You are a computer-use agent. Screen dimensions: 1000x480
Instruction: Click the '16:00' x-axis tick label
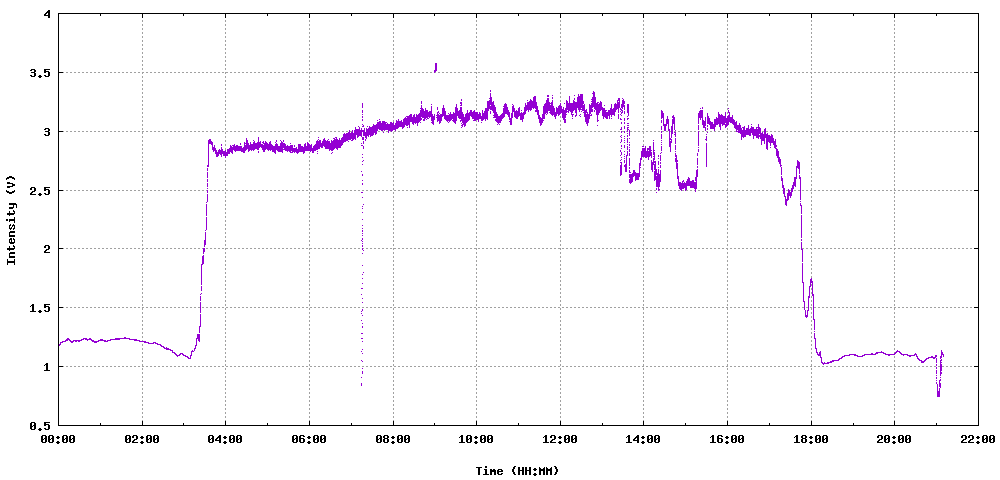coord(727,440)
